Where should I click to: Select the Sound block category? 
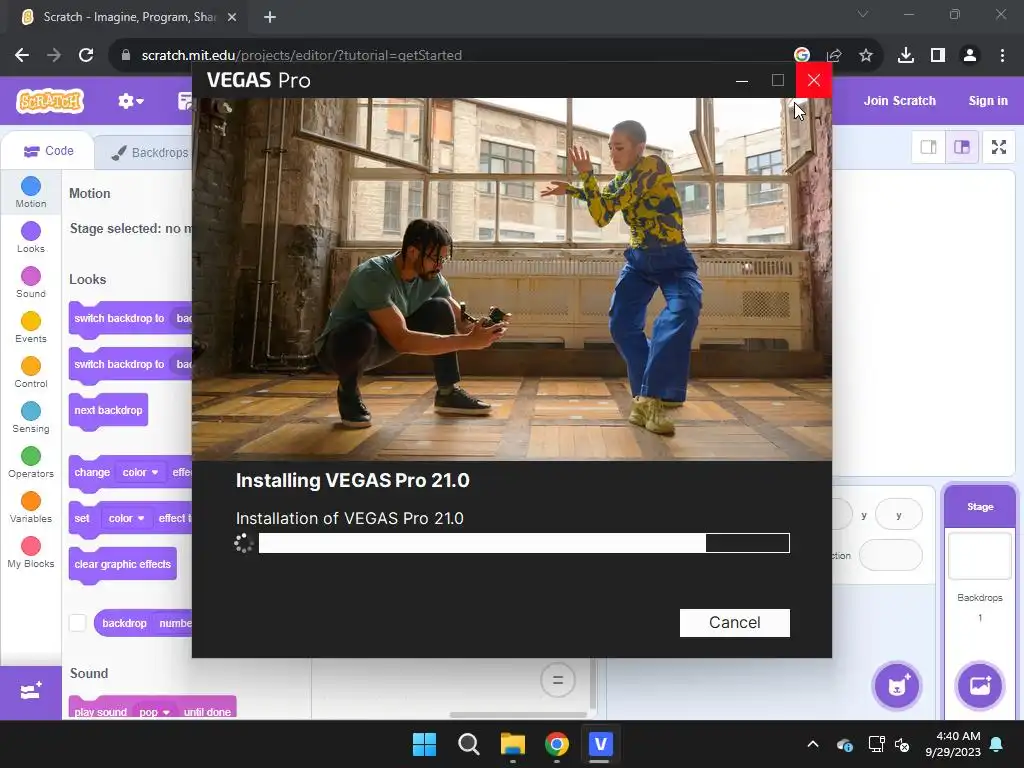coord(31,282)
